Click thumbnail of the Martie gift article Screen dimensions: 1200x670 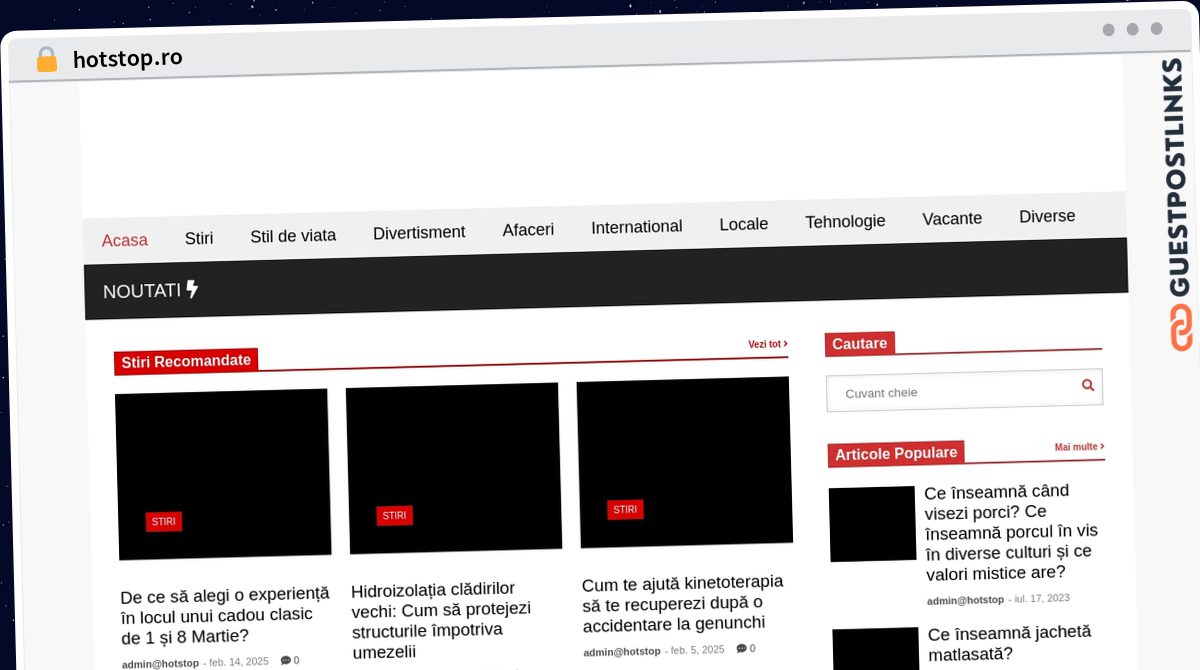point(223,474)
